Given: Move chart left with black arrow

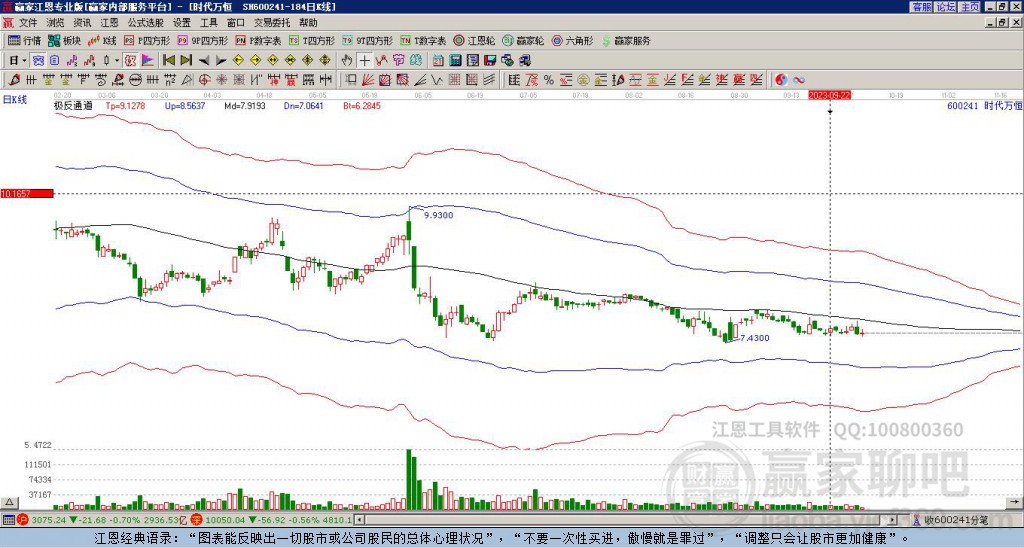Looking at the screenshot, I should 204,61.
